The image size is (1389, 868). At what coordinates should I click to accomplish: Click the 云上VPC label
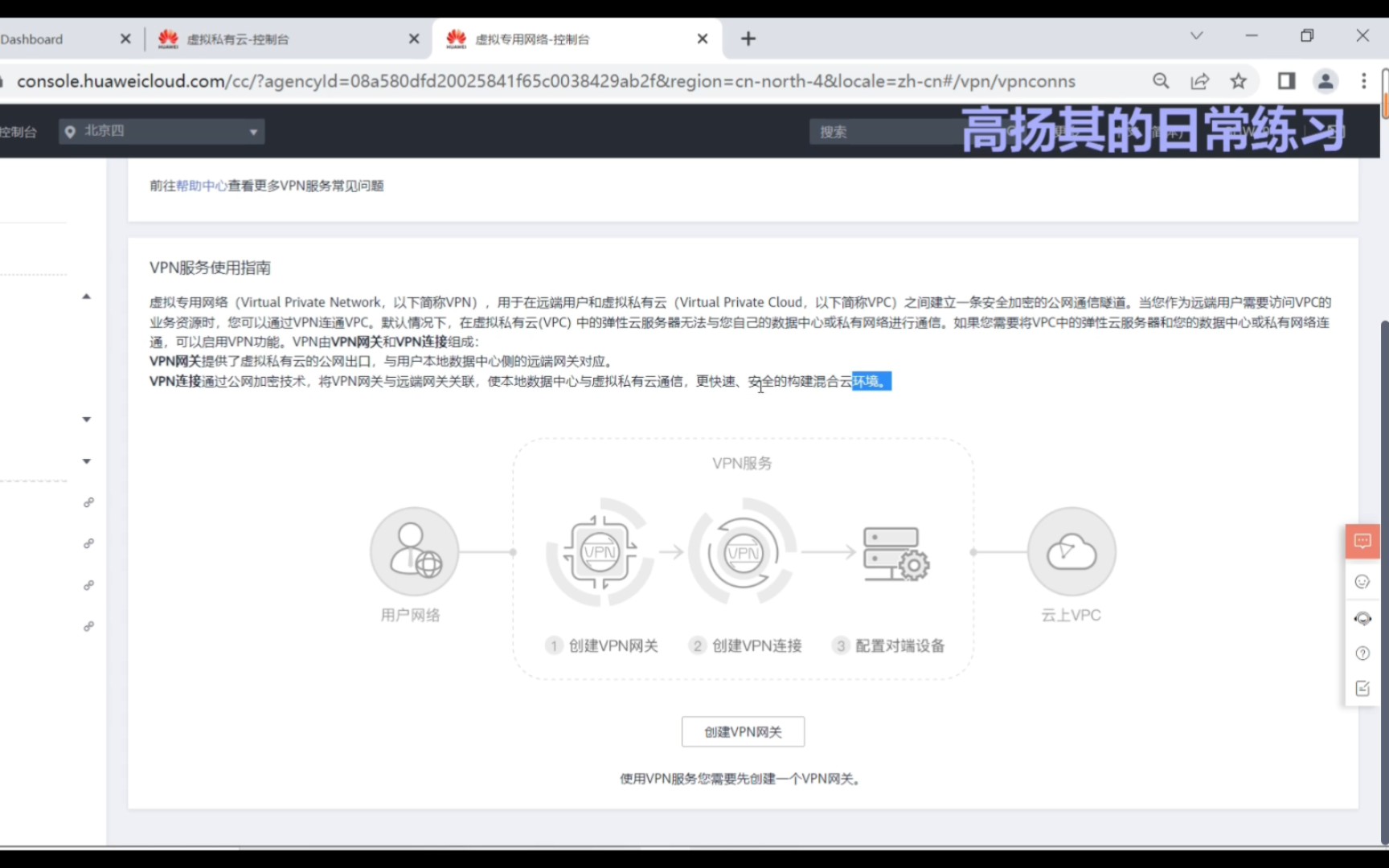click(x=1071, y=616)
